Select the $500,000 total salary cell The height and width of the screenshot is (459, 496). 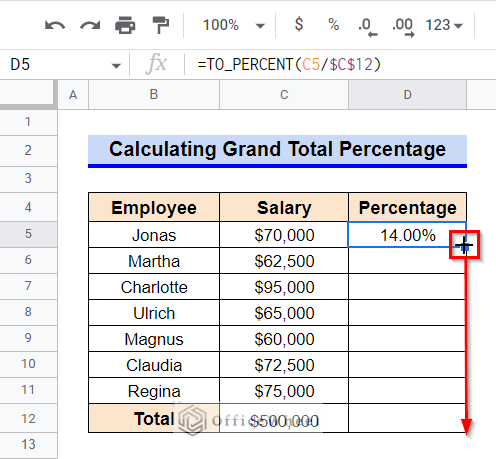click(284, 419)
